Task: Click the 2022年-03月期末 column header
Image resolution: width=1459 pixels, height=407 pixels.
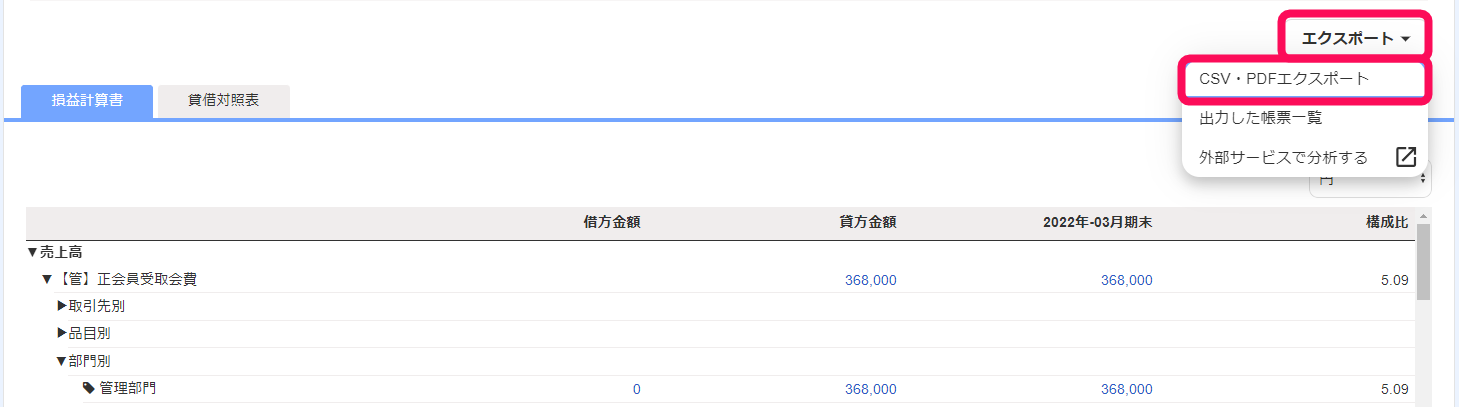Action: coord(1097,222)
